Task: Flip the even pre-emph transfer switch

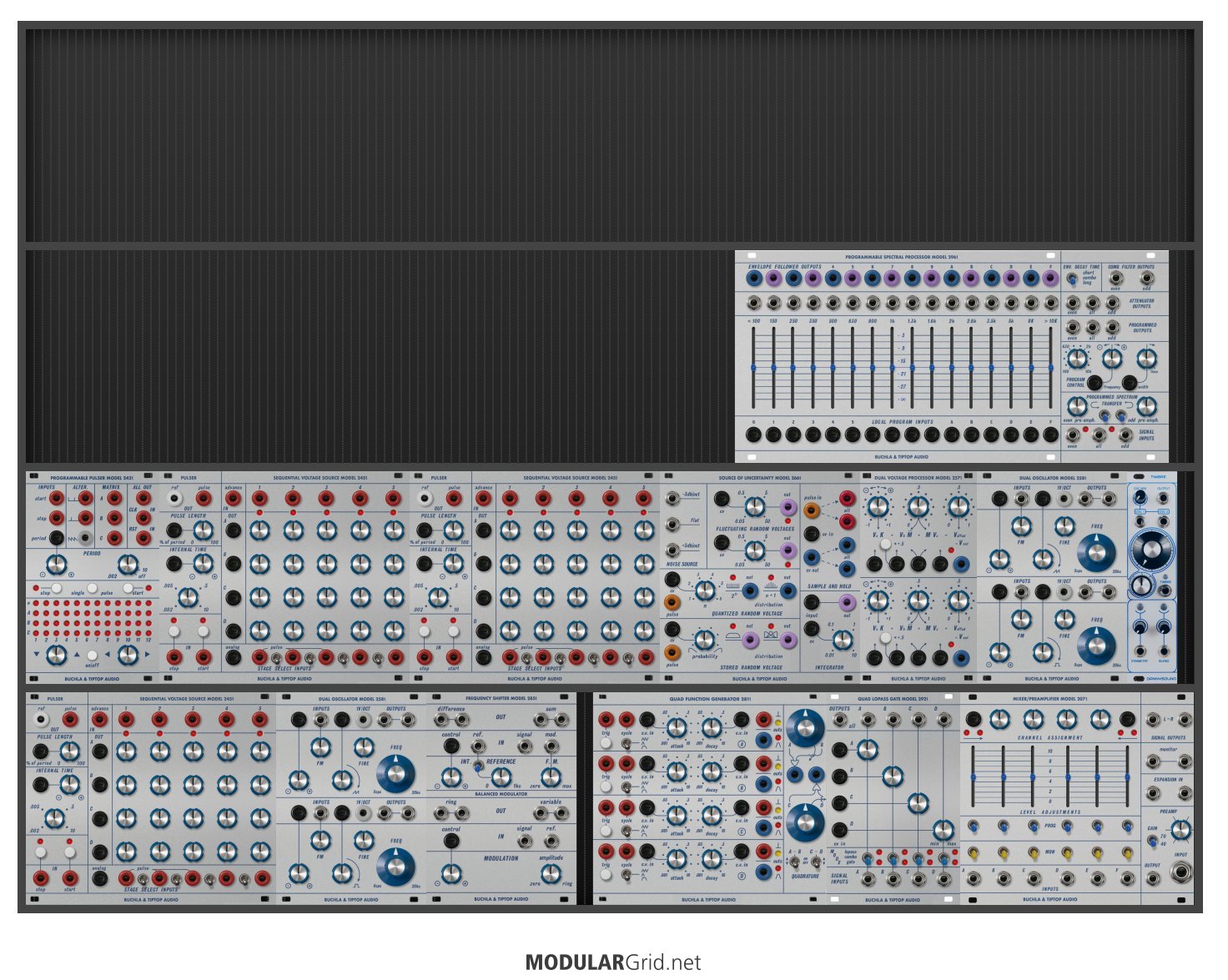Action: click(x=1103, y=414)
